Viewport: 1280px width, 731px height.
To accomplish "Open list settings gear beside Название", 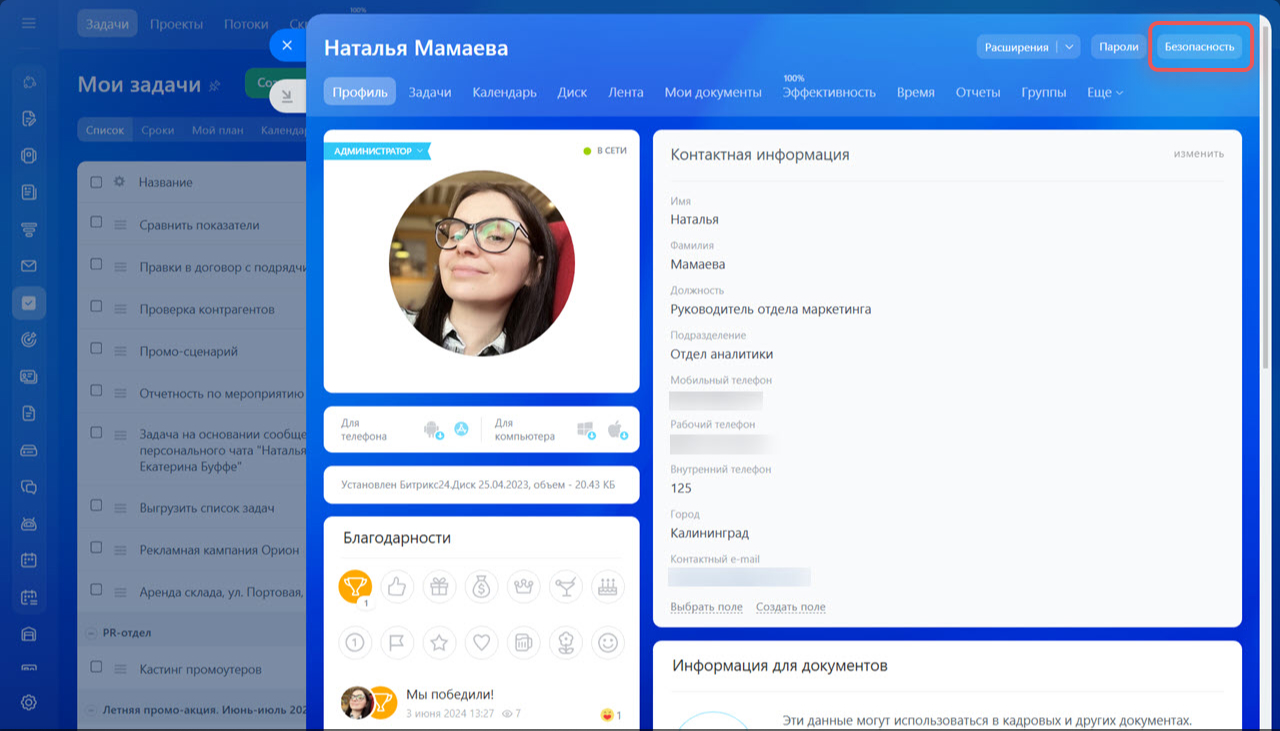I will click(120, 182).
